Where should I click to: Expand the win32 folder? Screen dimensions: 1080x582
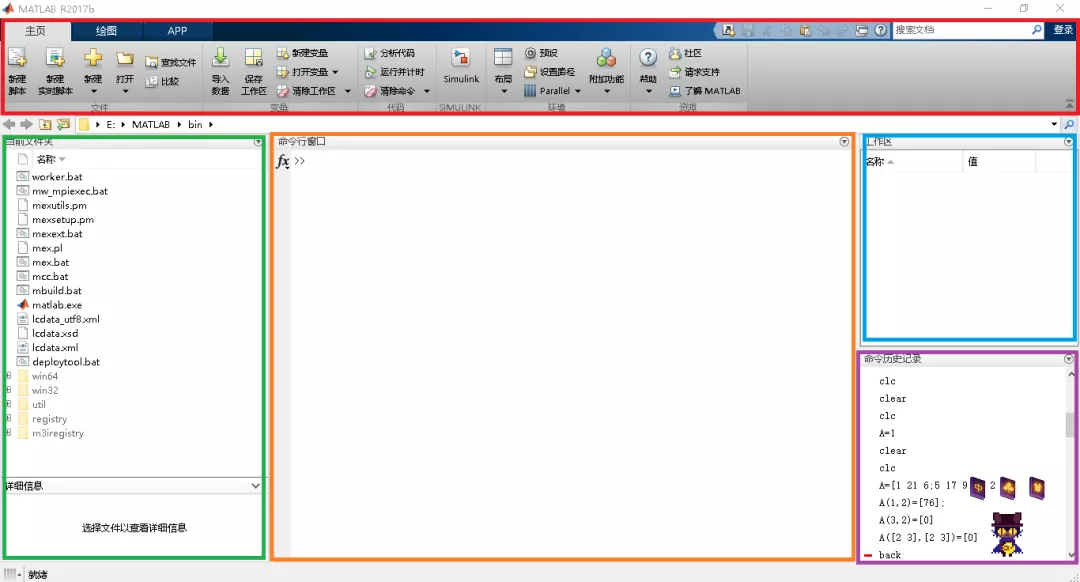(x=9, y=390)
